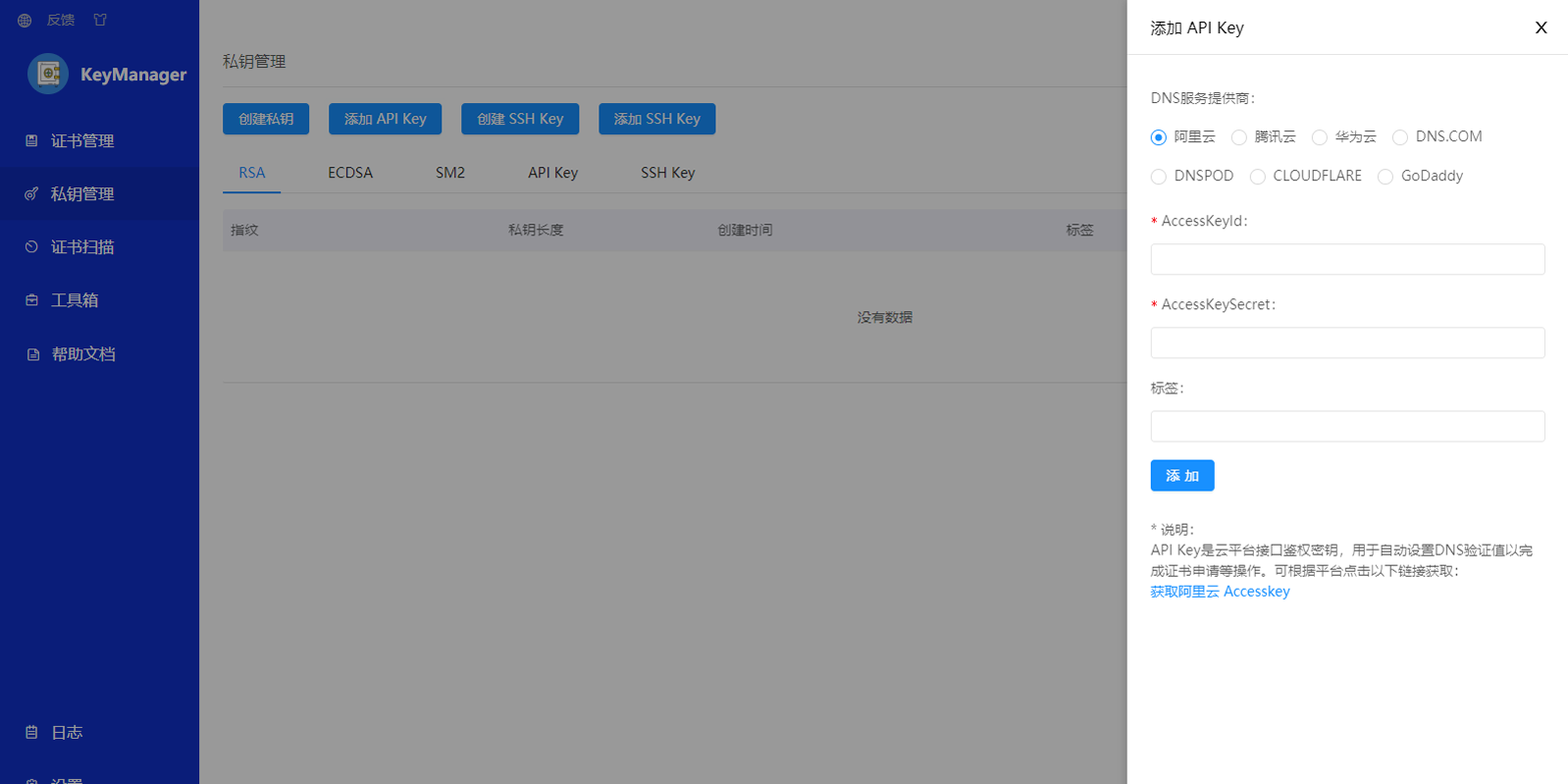Open the 获取阿里云 Accesskey link
The height and width of the screenshot is (784, 1568).
click(x=1220, y=592)
